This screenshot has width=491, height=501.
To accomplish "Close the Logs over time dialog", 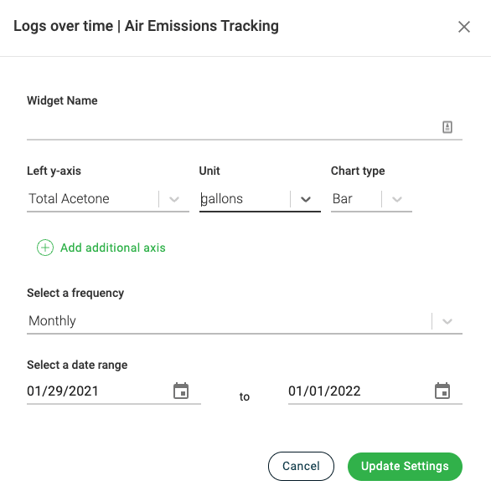I will (464, 27).
